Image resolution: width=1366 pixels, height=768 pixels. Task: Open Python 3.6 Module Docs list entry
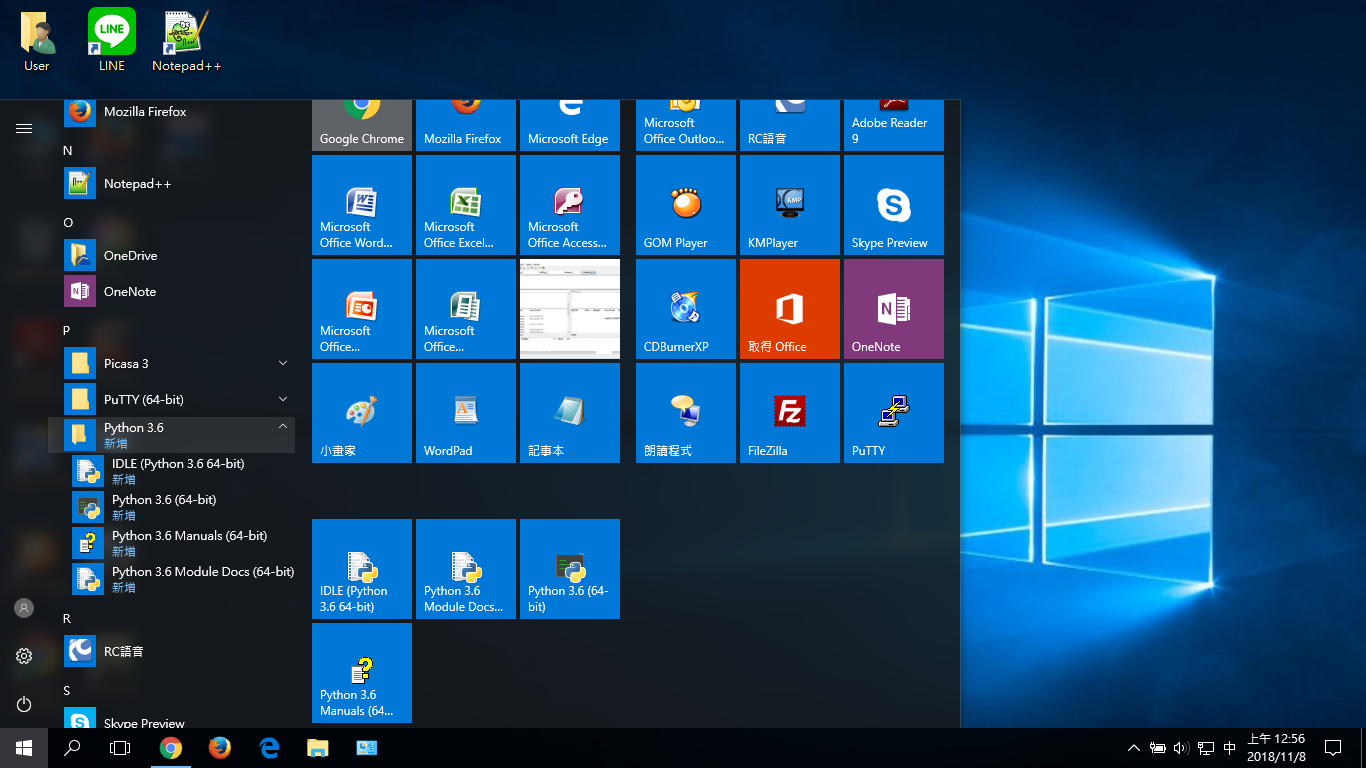pos(172,579)
